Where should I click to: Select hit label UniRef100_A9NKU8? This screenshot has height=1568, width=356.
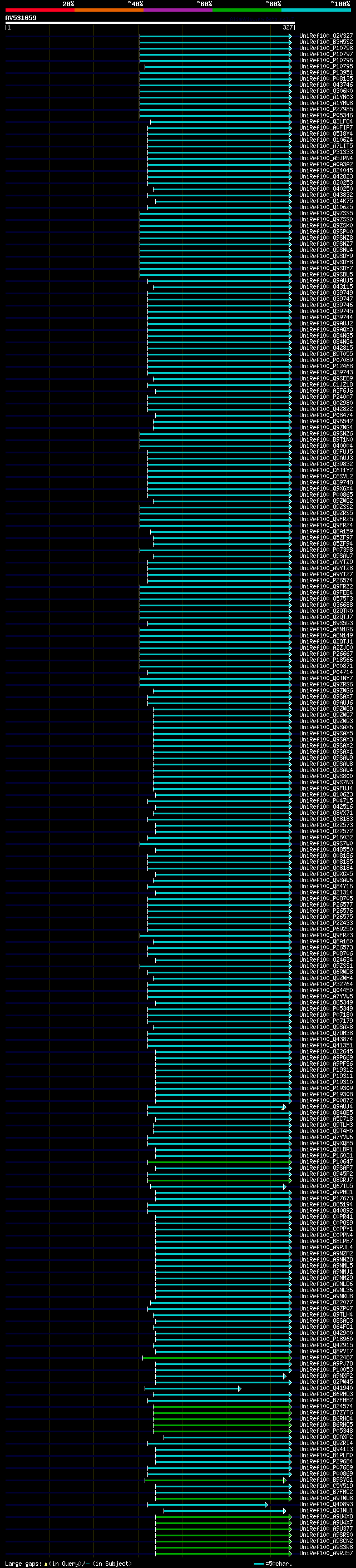[325, 1296]
